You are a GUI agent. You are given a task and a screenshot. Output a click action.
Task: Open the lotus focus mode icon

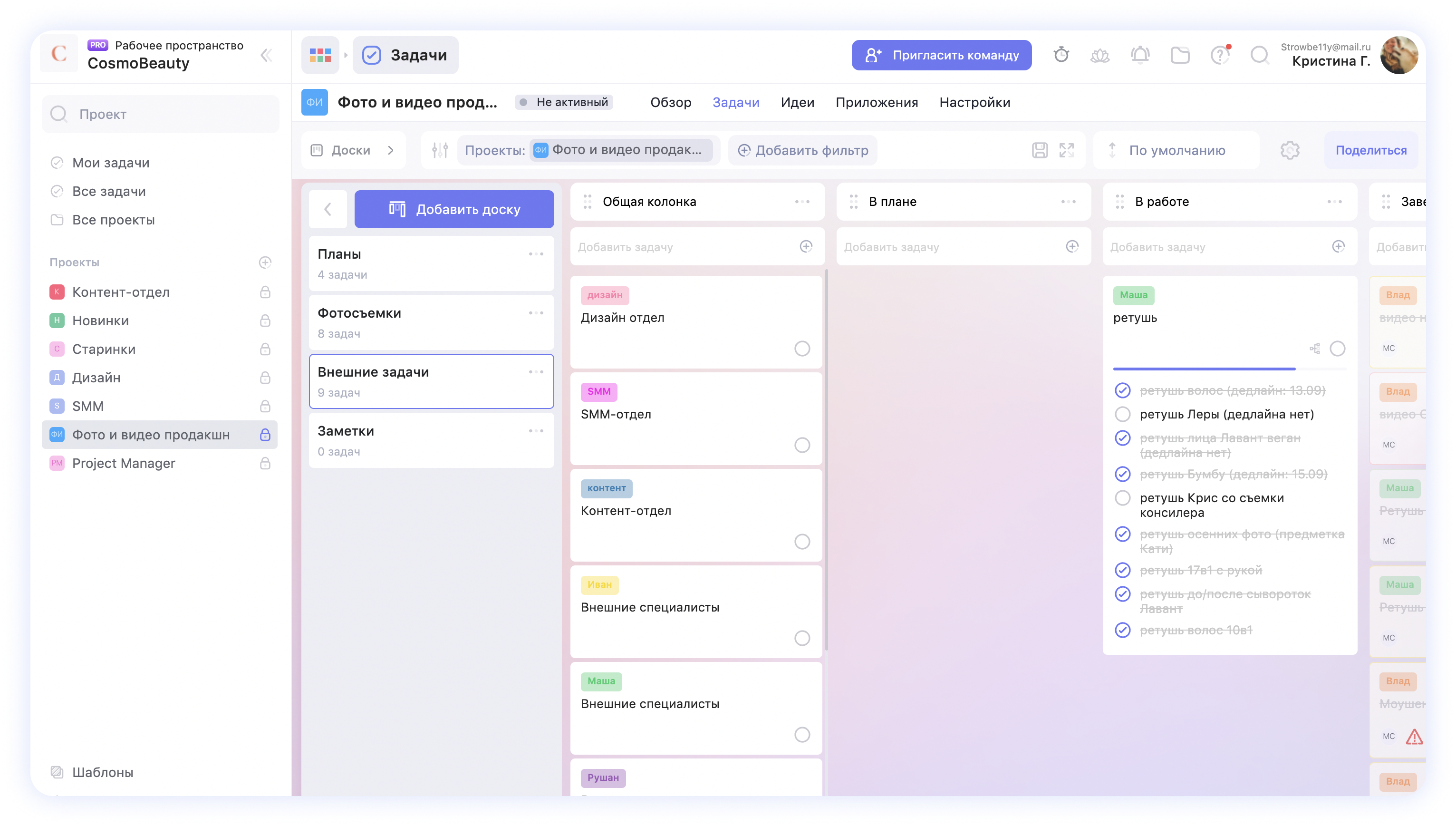[x=1100, y=56]
